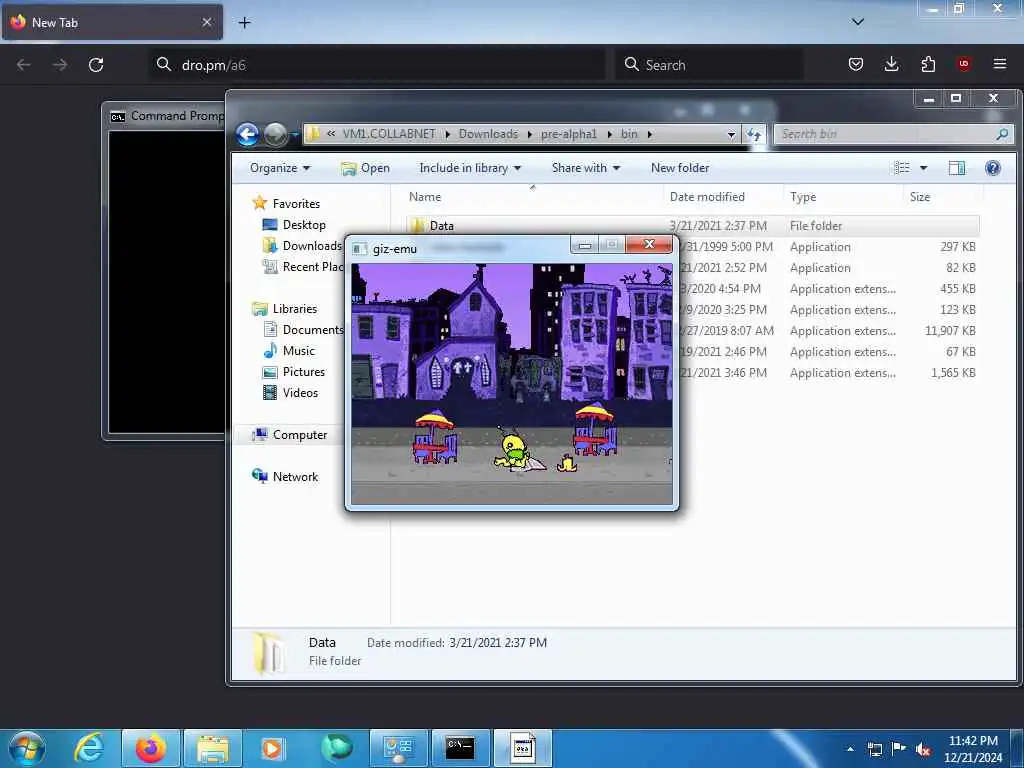Image resolution: width=1024 pixels, height=768 pixels.
Task: Click the Search bin field
Action: (x=893, y=134)
